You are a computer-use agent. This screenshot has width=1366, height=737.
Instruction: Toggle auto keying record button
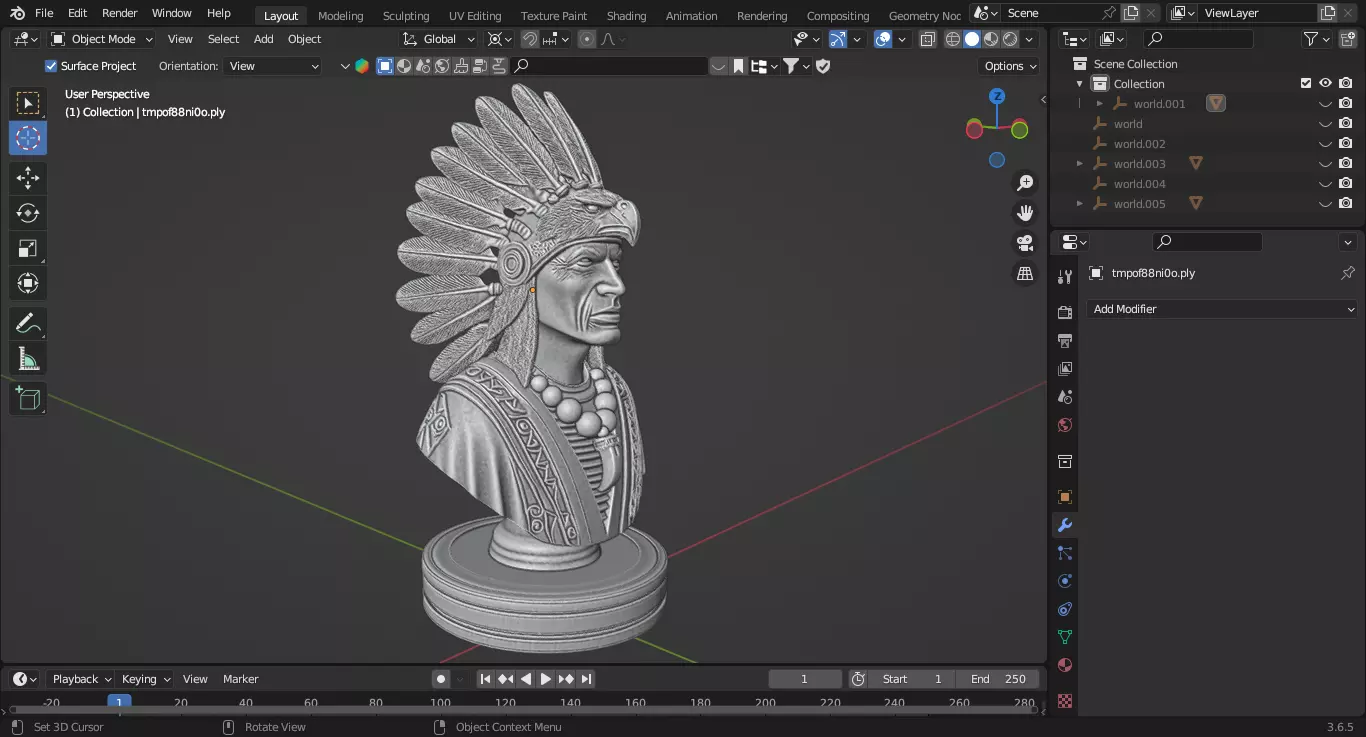[440, 679]
